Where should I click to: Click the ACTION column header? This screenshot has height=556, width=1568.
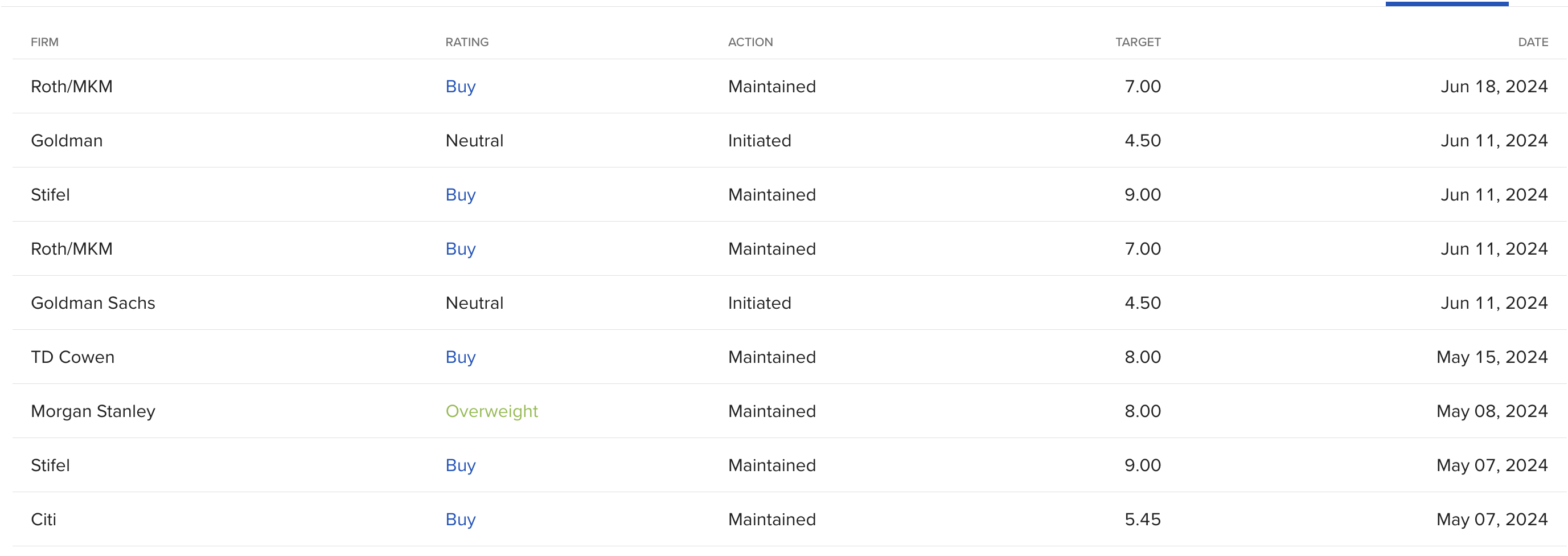pyautogui.click(x=750, y=42)
